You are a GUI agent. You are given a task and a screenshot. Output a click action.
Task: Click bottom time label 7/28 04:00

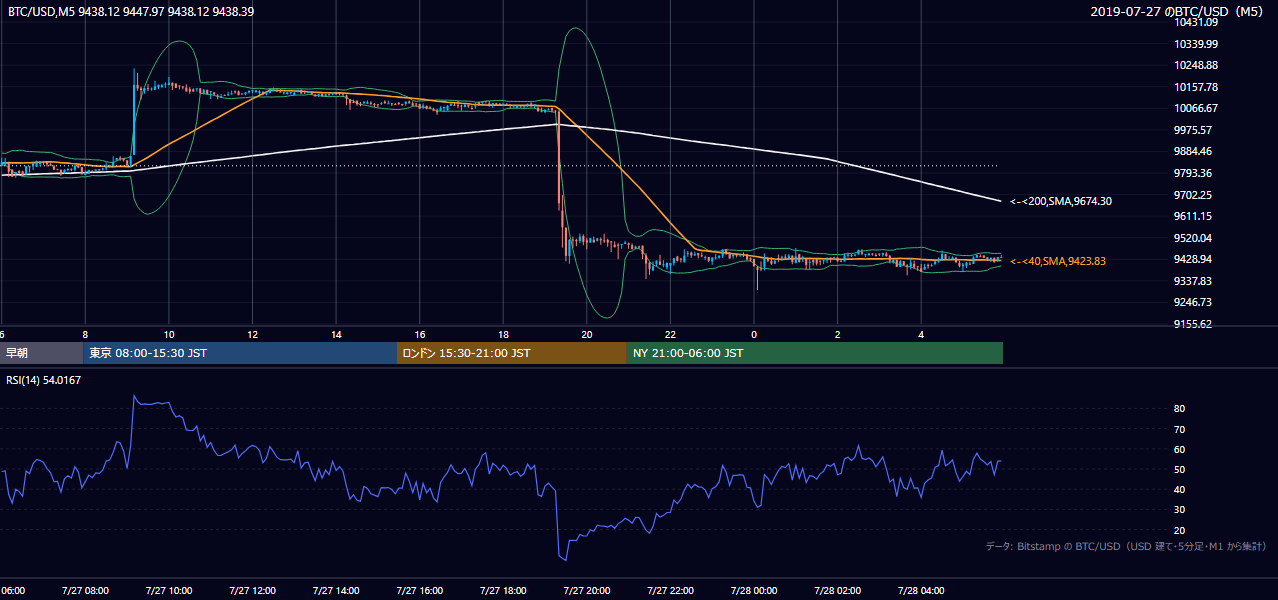tap(921, 590)
